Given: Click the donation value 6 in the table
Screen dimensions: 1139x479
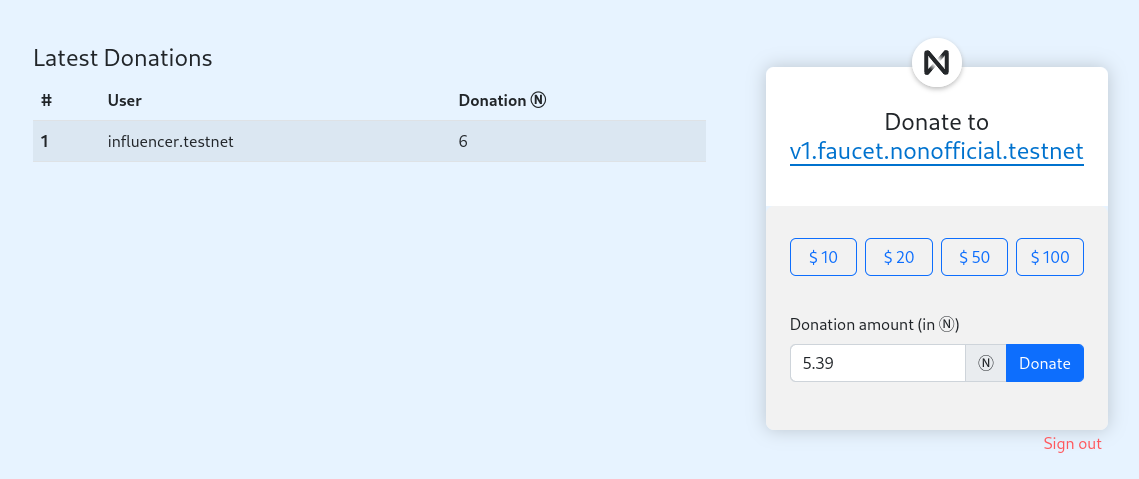Looking at the screenshot, I should [x=463, y=142].
